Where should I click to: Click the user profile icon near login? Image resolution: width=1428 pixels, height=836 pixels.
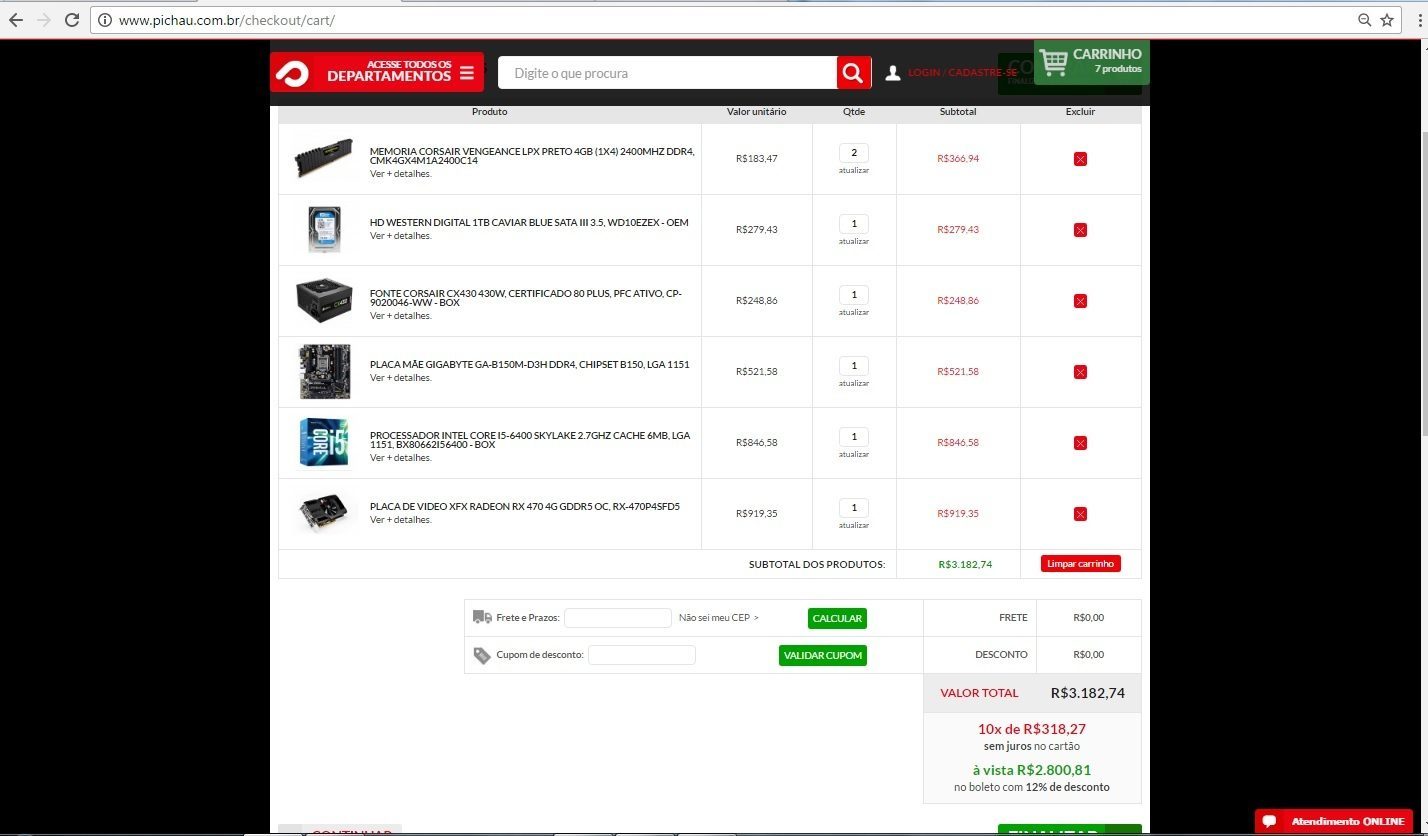(893, 73)
